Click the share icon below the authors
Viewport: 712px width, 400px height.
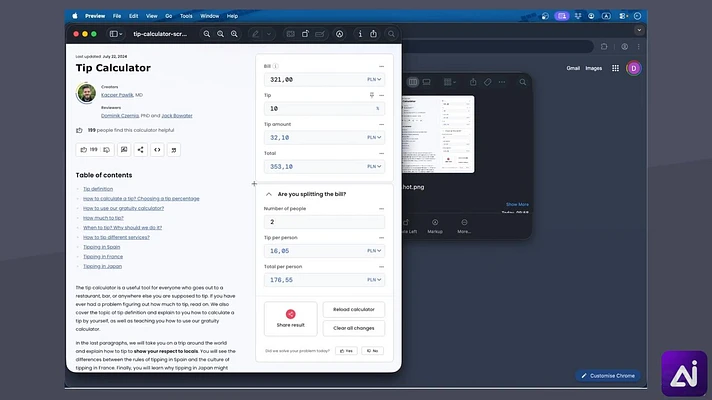coord(141,149)
